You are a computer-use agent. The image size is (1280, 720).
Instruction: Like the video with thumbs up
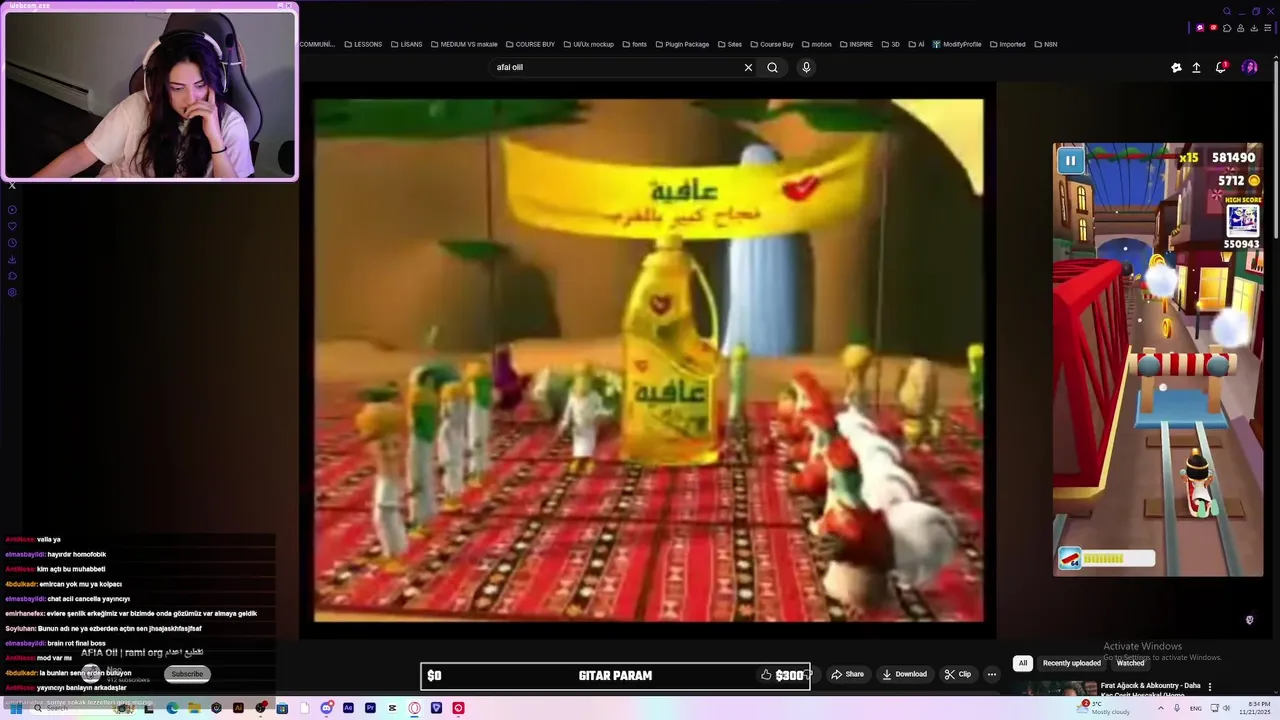[766, 675]
